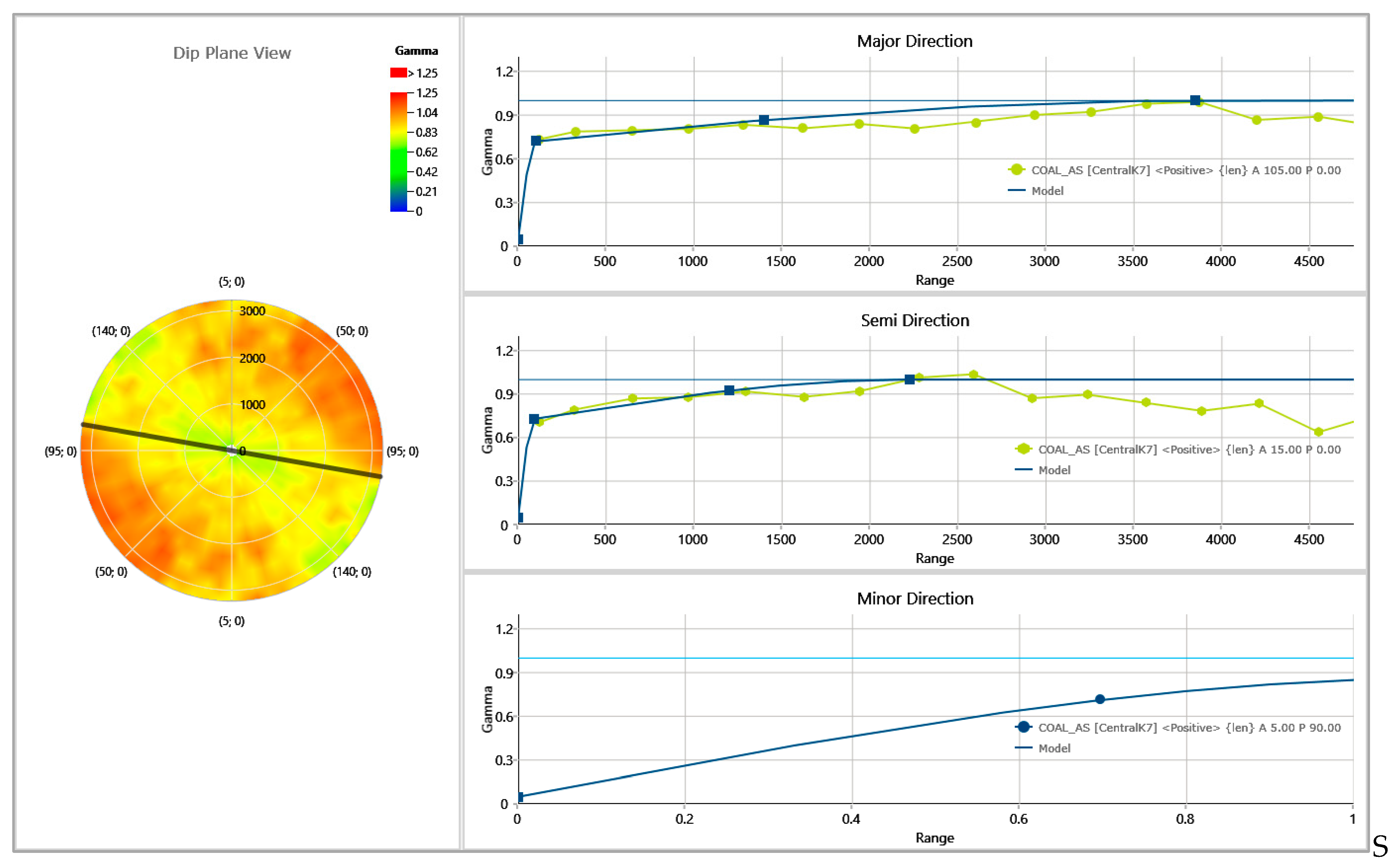
Task: Click the red >1.25 Gamma legend swatch
Action: pyautogui.click(x=398, y=73)
